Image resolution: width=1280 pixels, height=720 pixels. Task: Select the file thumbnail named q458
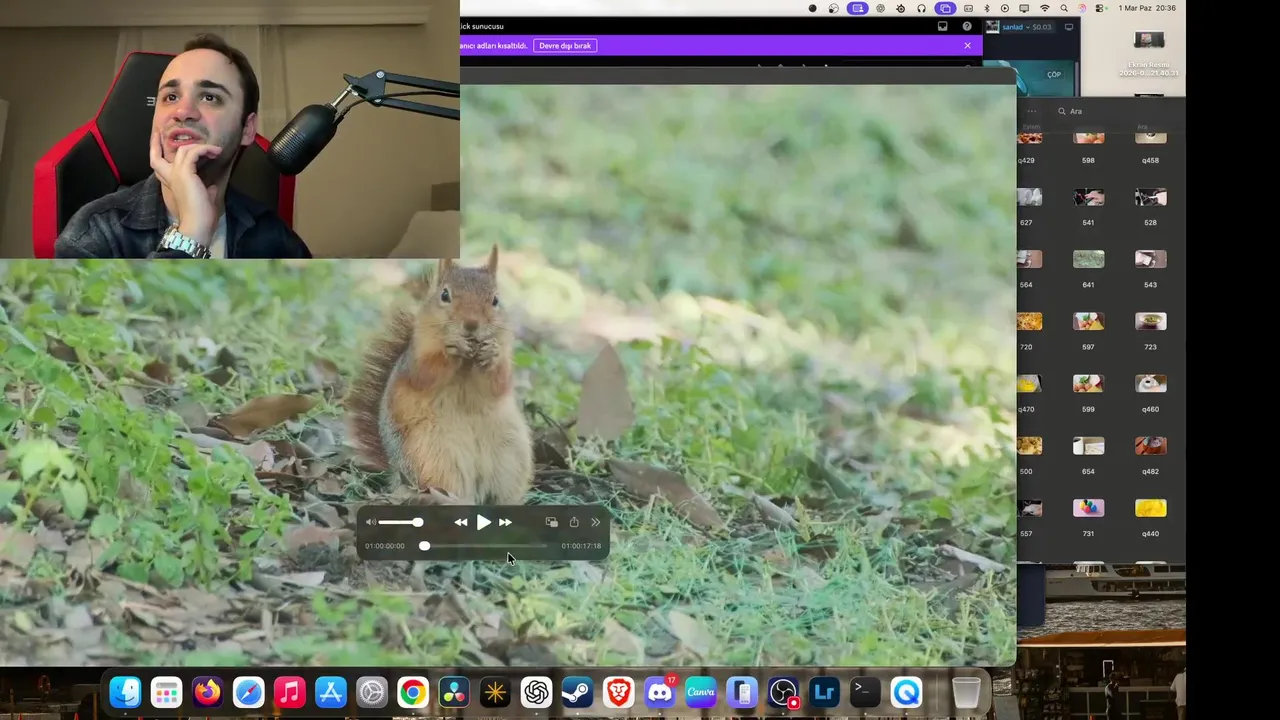point(1150,137)
